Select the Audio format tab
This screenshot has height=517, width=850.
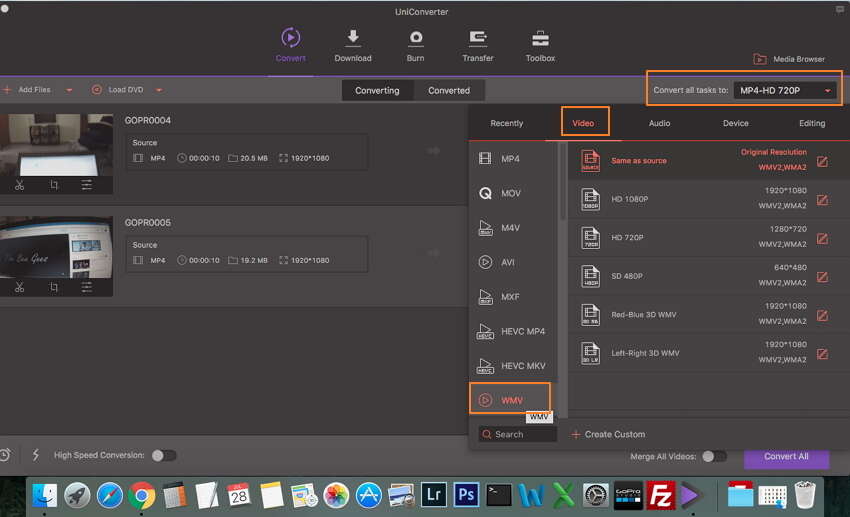[x=660, y=123]
